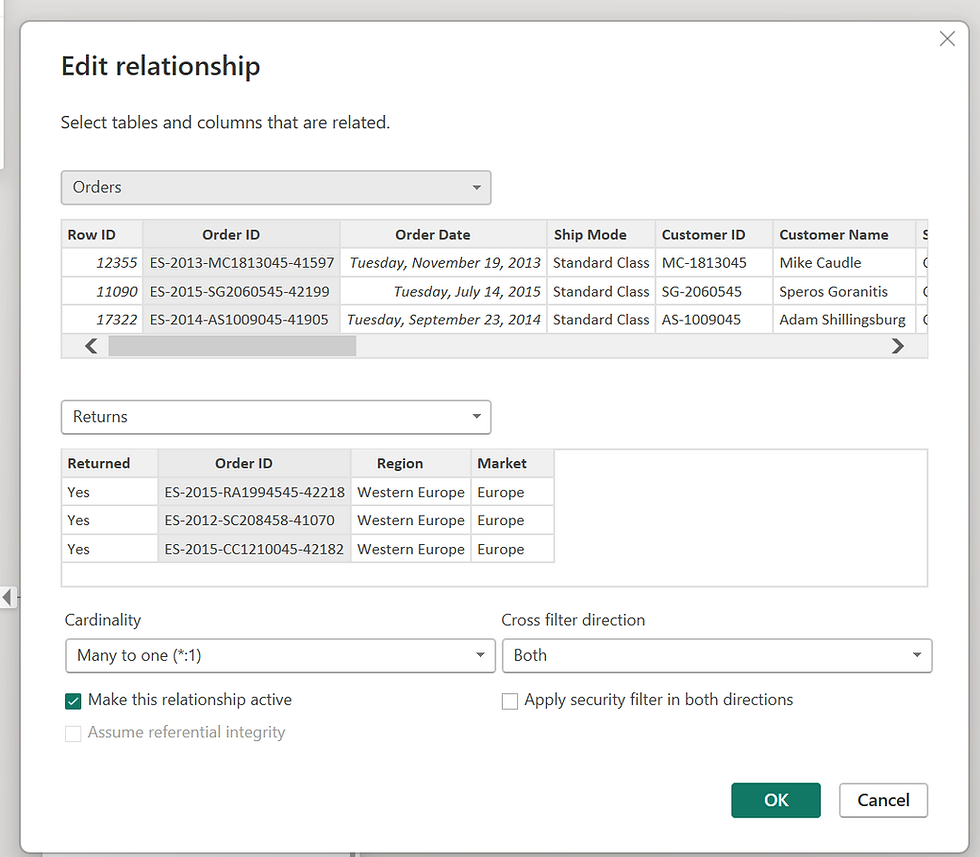Click the left scroll arrow in Orders preview
This screenshot has width=980, height=857.
click(91, 346)
